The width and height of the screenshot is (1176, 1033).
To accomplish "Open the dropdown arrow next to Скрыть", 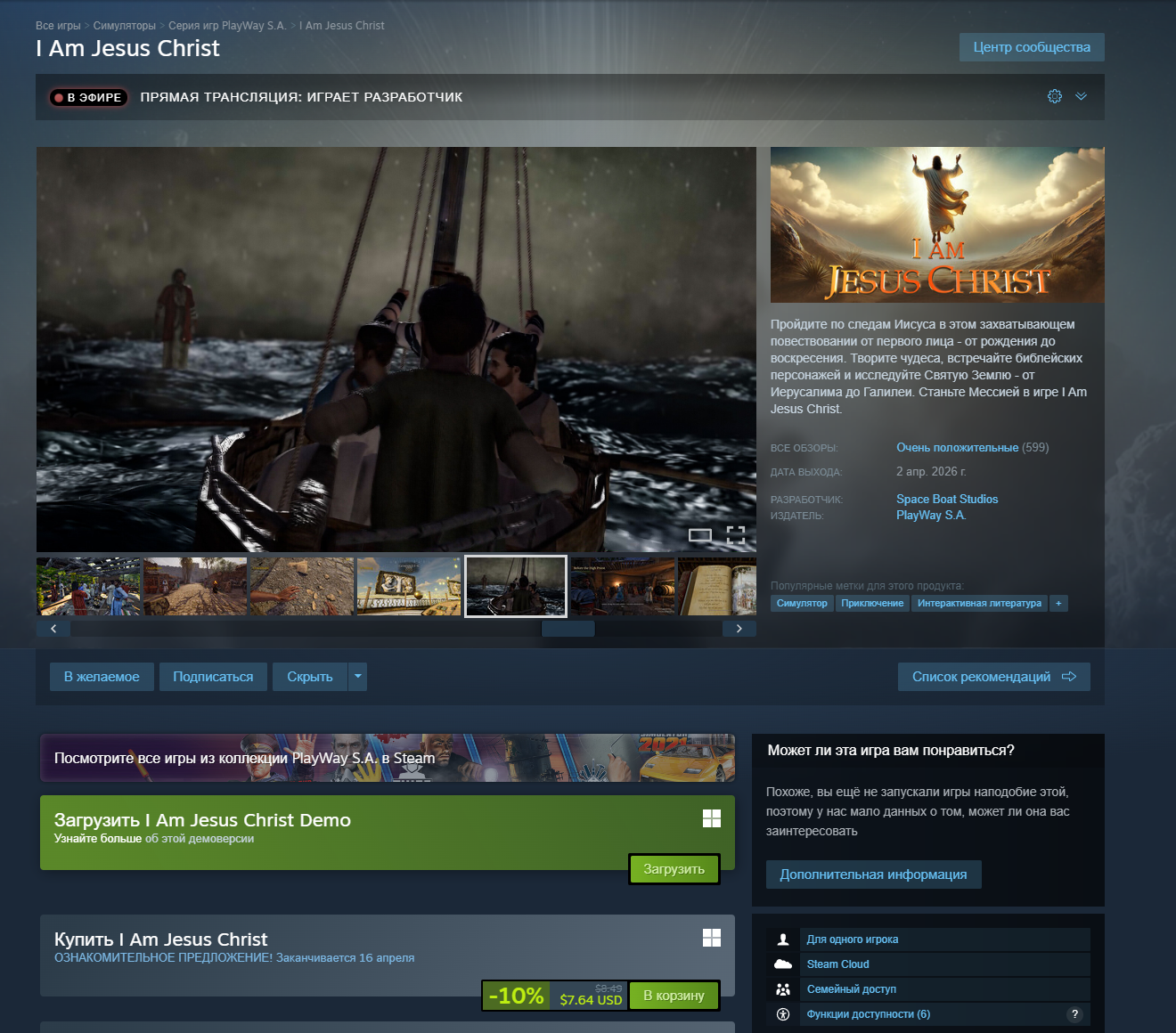I will (x=357, y=677).
